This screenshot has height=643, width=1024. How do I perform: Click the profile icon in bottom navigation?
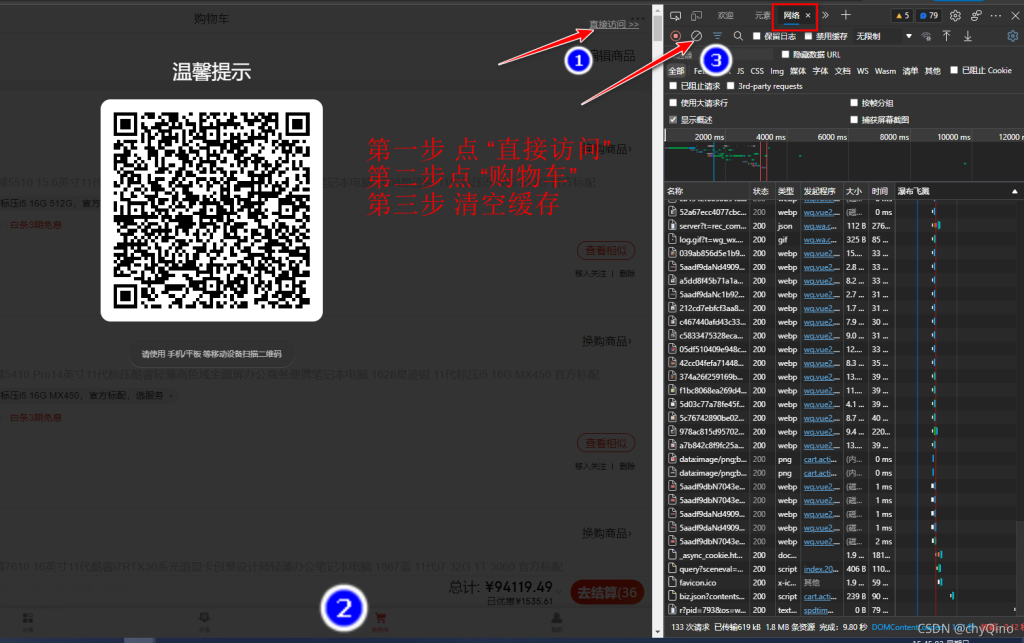(x=556, y=619)
